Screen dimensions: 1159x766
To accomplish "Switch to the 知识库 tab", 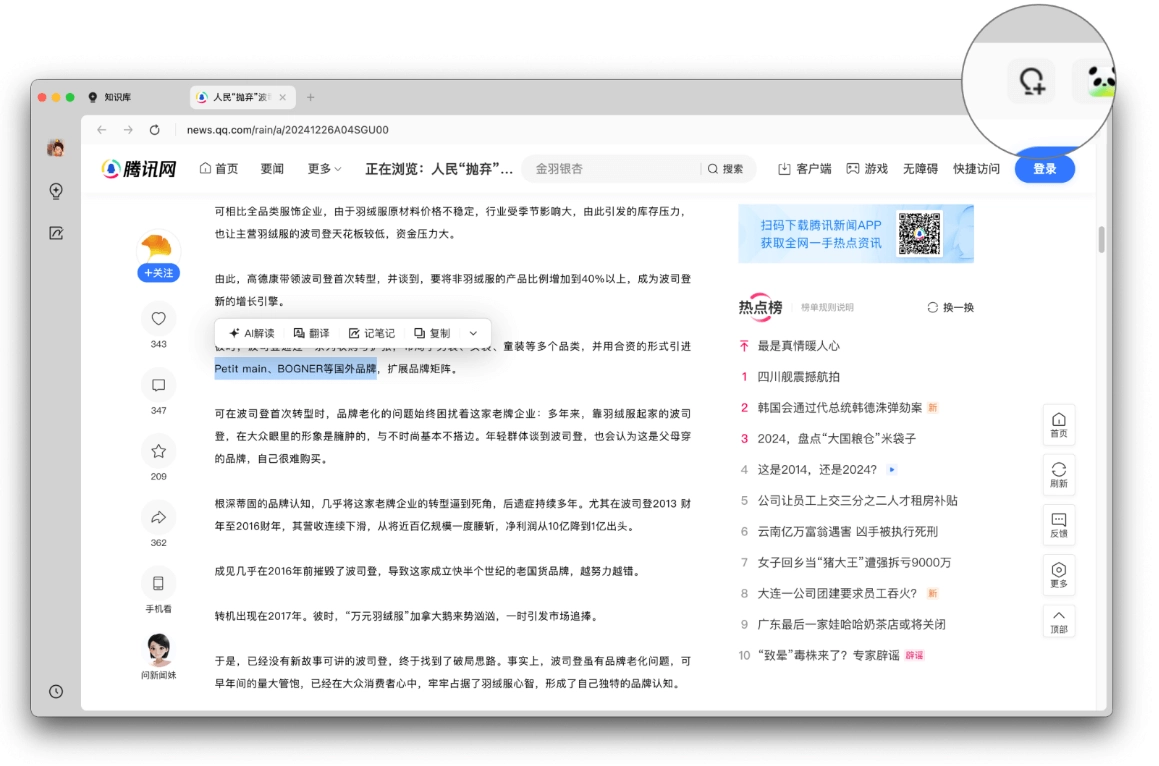I will (x=118, y=97).
